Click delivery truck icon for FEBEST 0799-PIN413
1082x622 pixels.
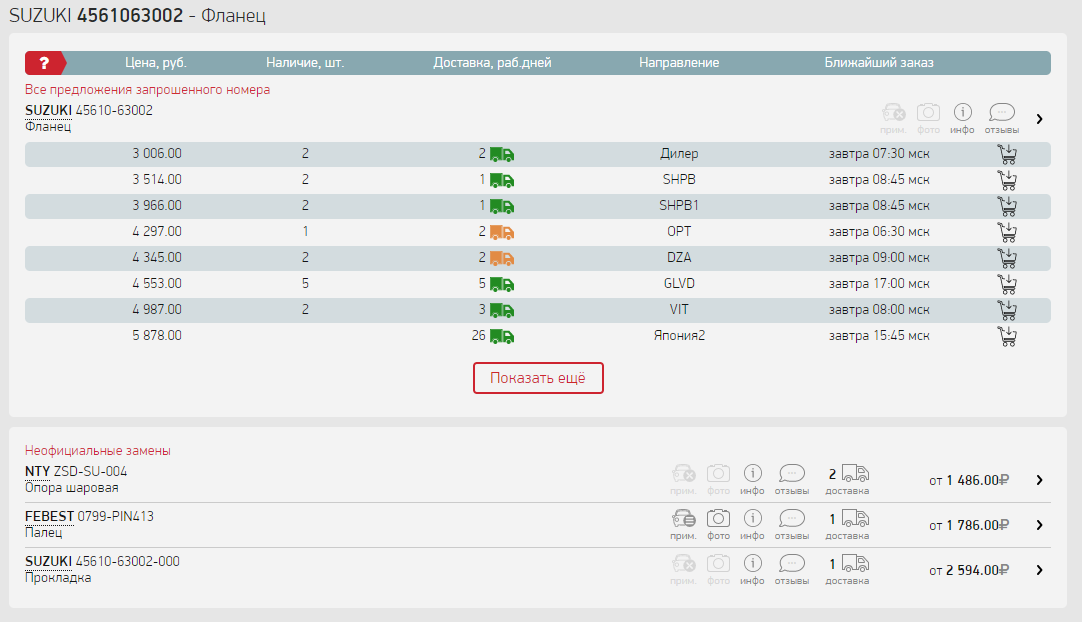[855, 518]
